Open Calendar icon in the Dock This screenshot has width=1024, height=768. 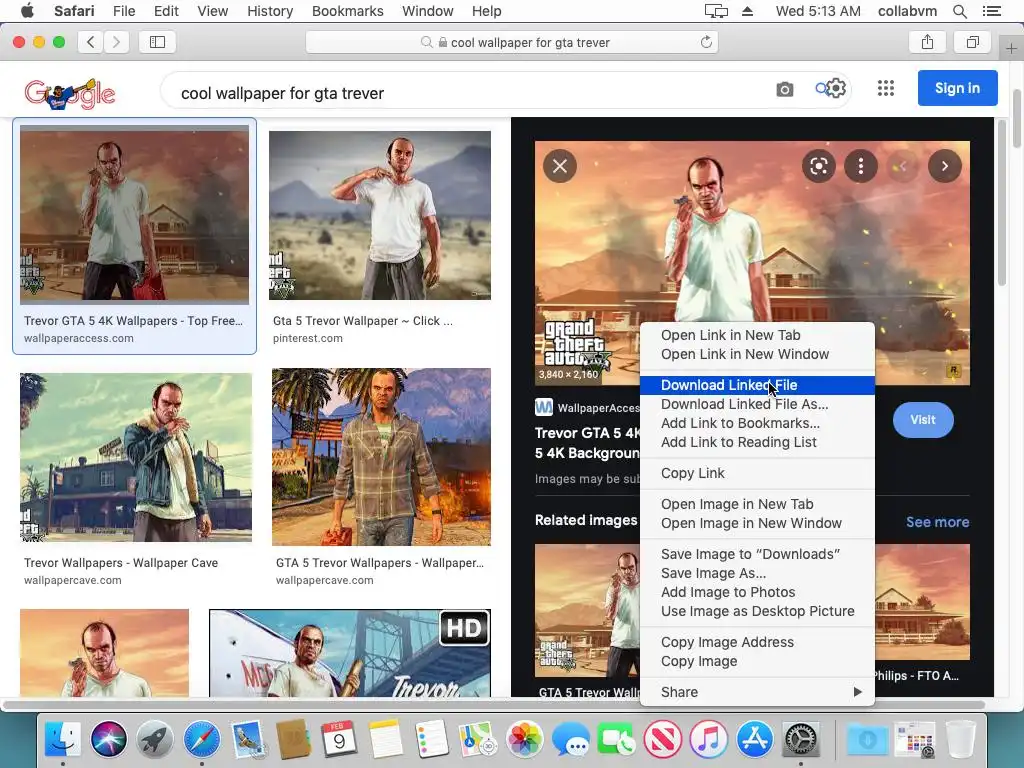[x=339, y=739]
